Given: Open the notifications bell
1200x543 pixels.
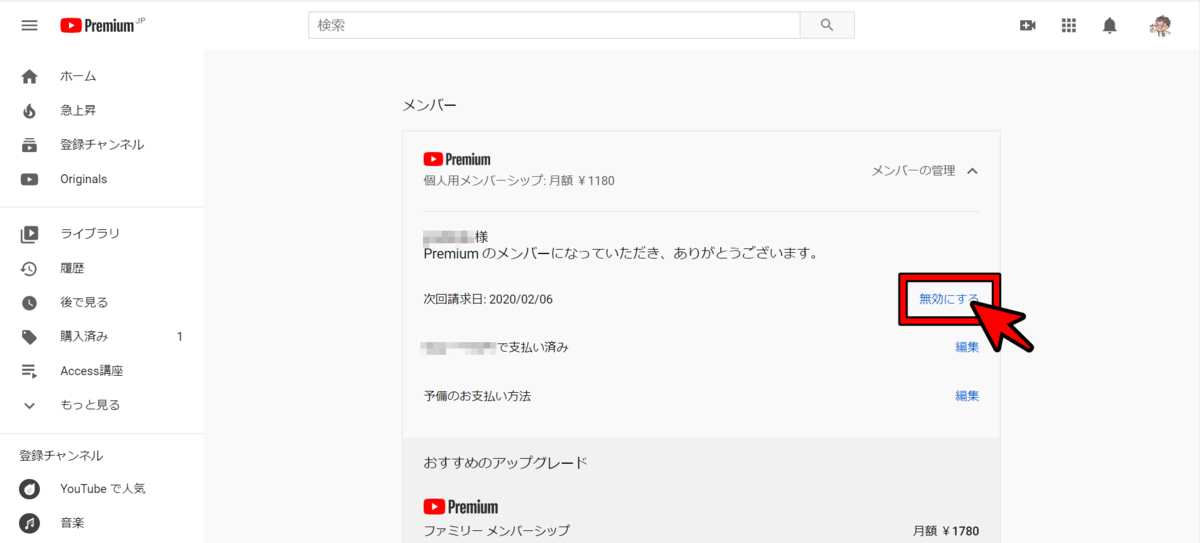Looking at the screenshot, I should (1109, 25).
